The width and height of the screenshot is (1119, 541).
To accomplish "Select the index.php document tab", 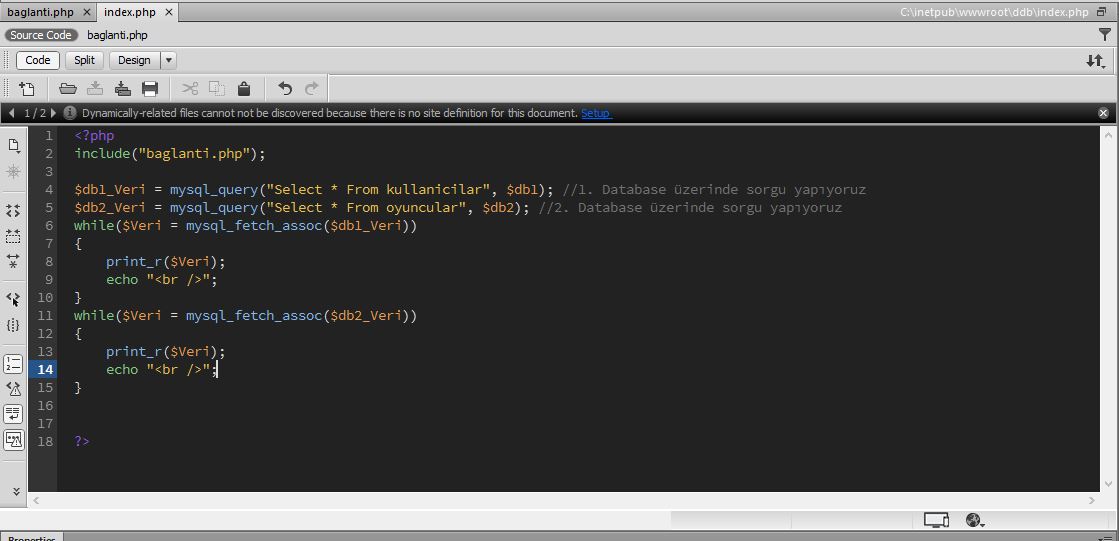I will click(130, 12).
